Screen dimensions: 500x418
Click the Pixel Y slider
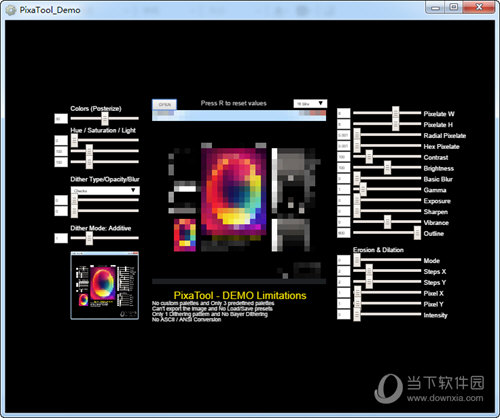[387, 303]
